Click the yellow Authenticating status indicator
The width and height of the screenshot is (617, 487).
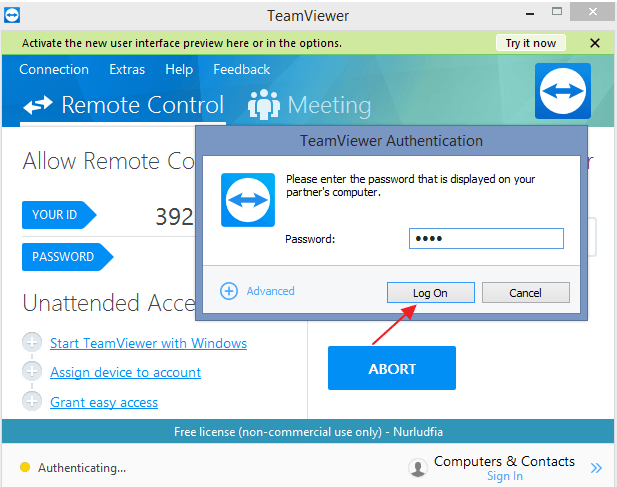click(x=25, y=467)
